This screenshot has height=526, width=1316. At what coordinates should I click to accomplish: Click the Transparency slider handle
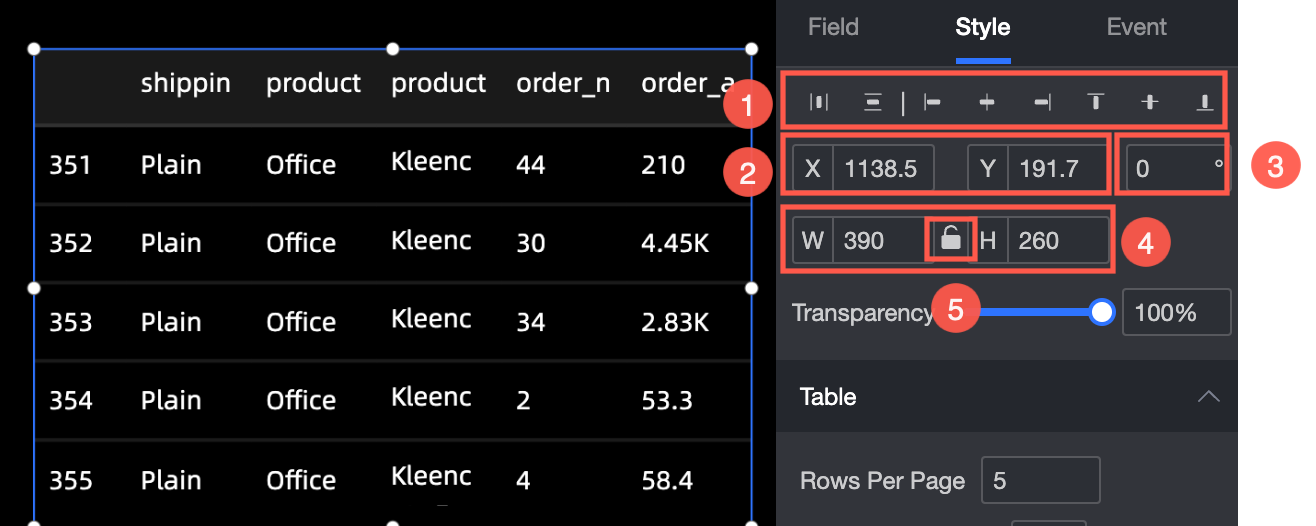click(1102, 313)
